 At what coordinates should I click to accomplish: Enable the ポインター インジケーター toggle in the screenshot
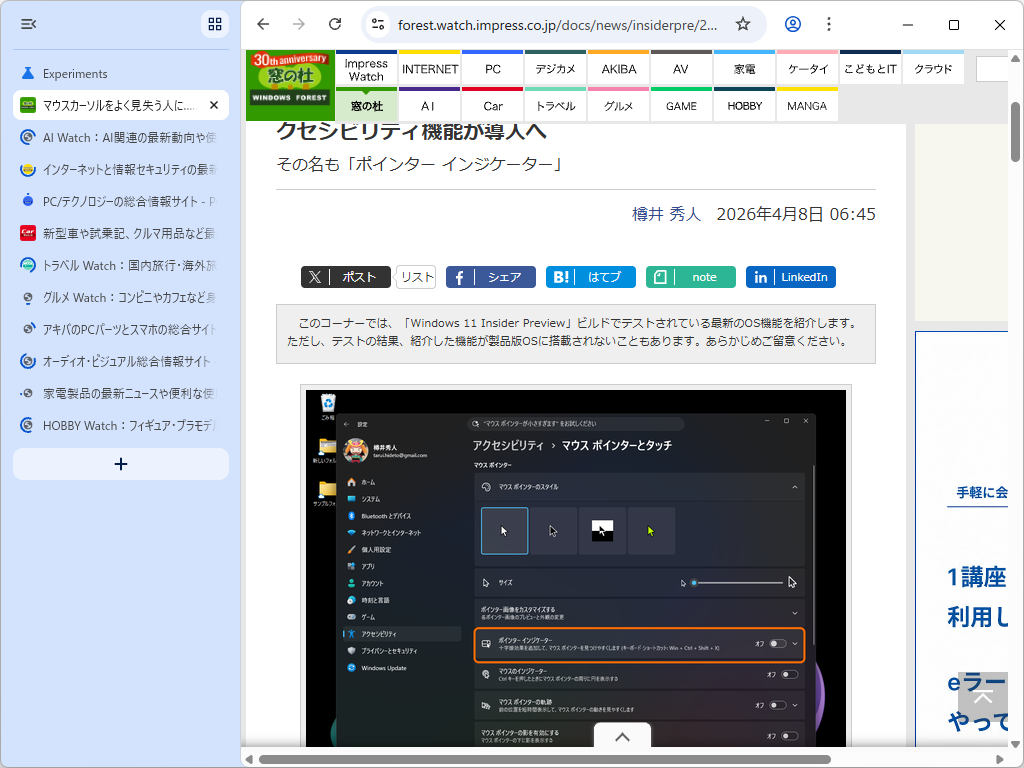click(x=777, y=645)
